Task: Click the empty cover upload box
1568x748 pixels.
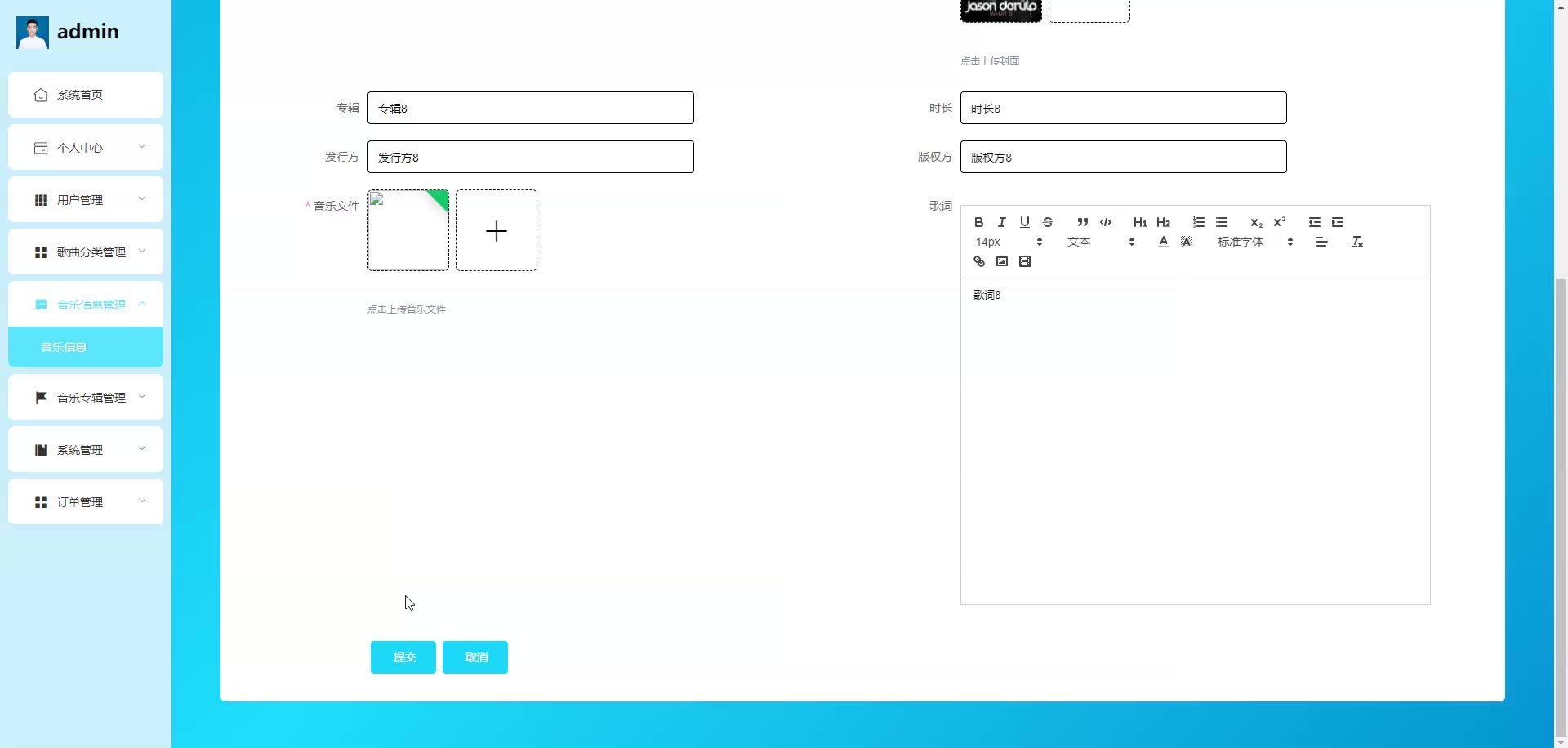Action: click(x=1089, y=11)
